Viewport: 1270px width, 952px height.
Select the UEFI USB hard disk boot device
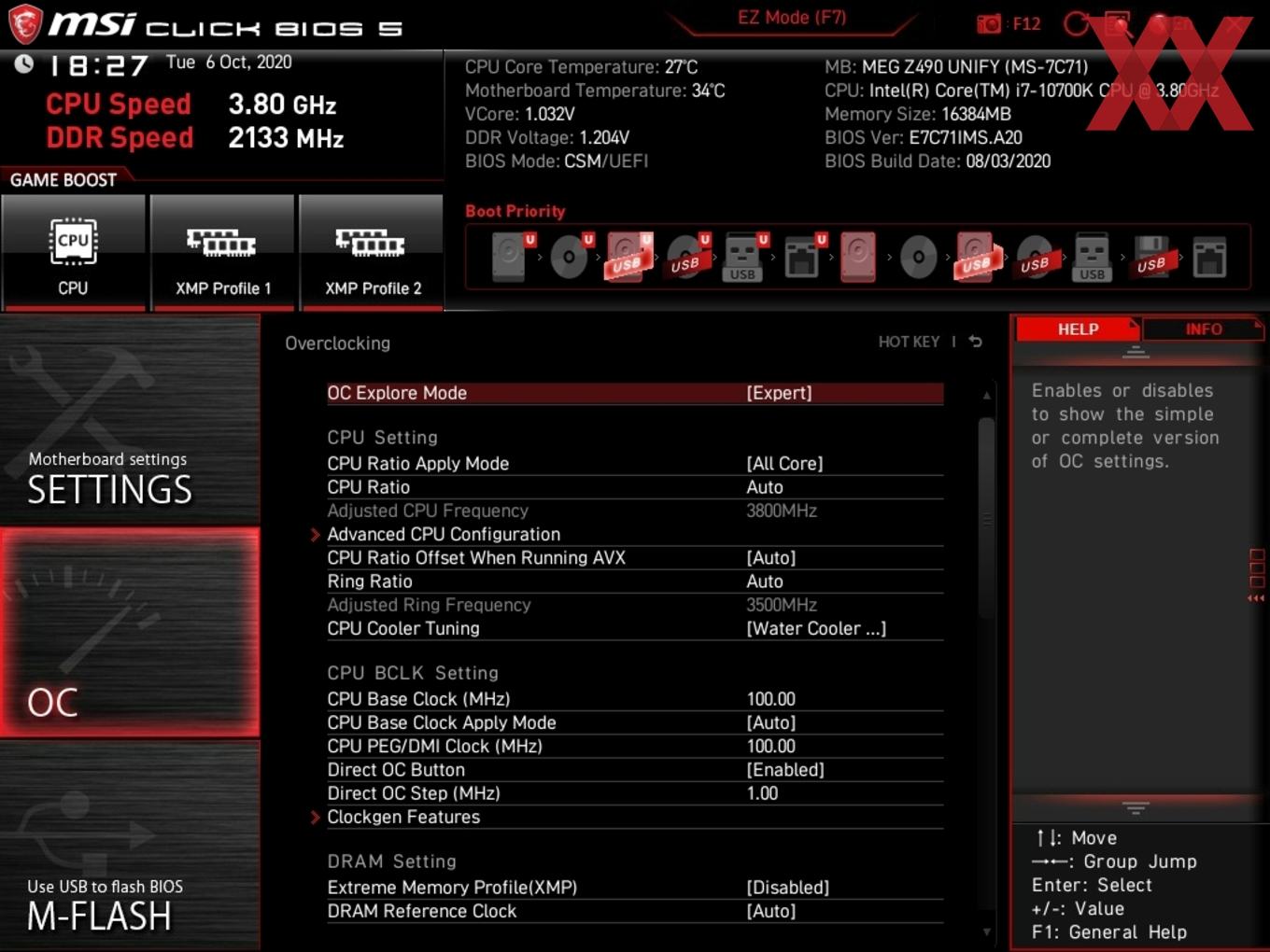click(629, 257)
